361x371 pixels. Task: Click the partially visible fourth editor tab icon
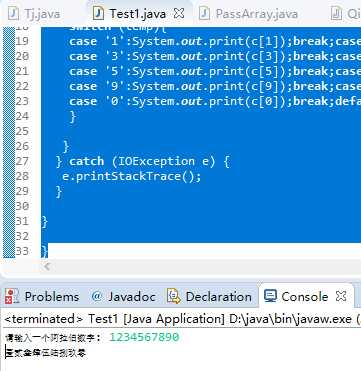pos(337,14)
